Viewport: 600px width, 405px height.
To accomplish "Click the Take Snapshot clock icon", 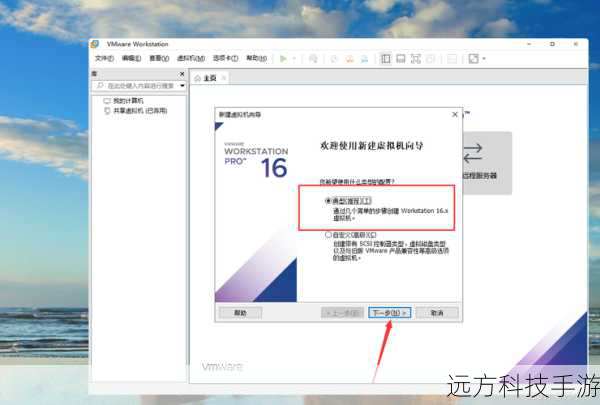I will coord(334,59).
